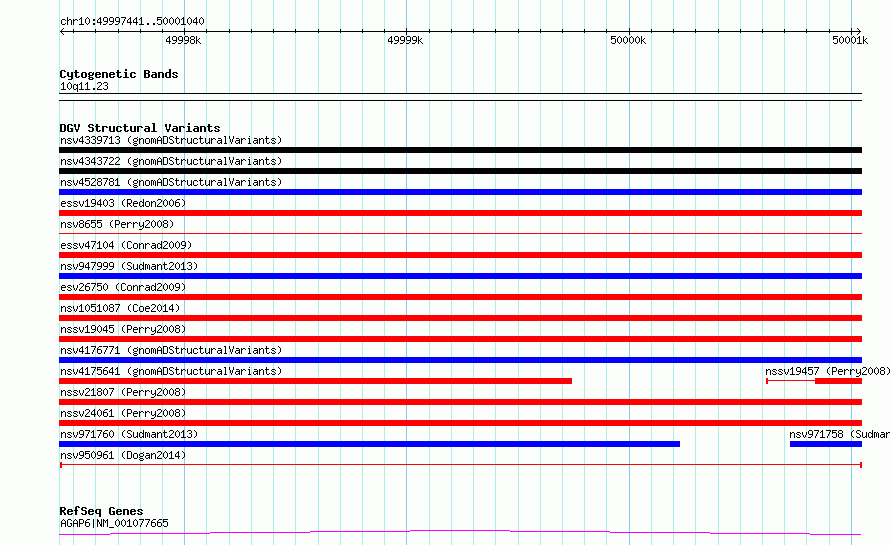The width and height of the screenshot is (890, 545).
Task: Select the red feature under nssv19457
Action: 814,381
